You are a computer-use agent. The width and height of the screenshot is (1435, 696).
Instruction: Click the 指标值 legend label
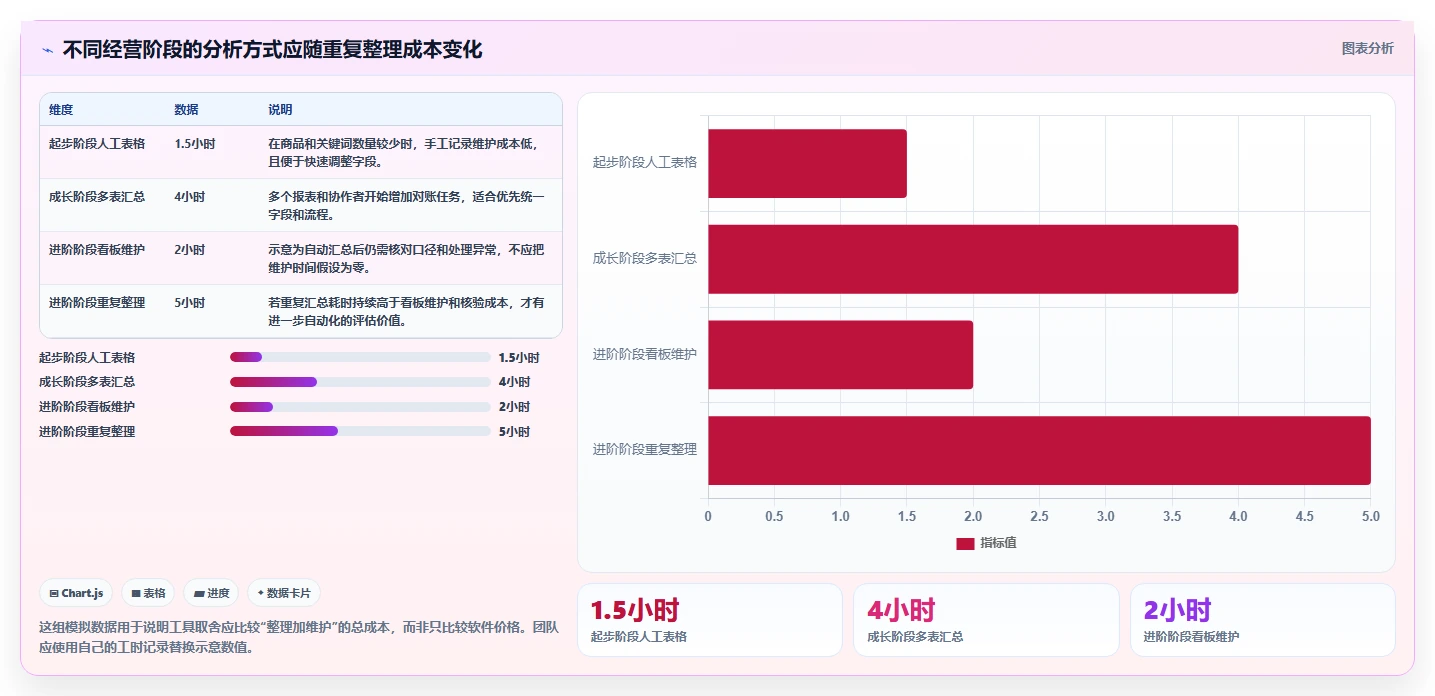(x=998, y=543)
